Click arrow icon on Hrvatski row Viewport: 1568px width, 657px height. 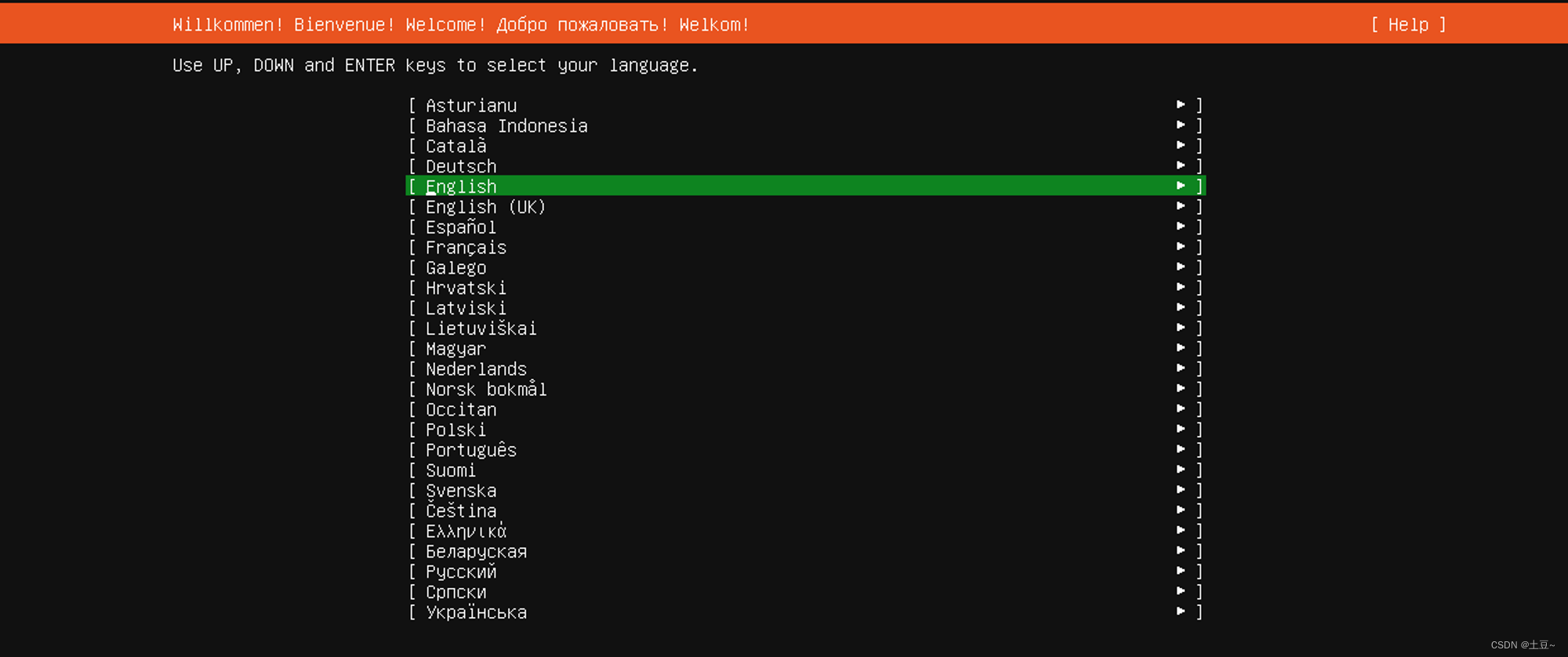pyautogui.click(x=1181, y=287)
